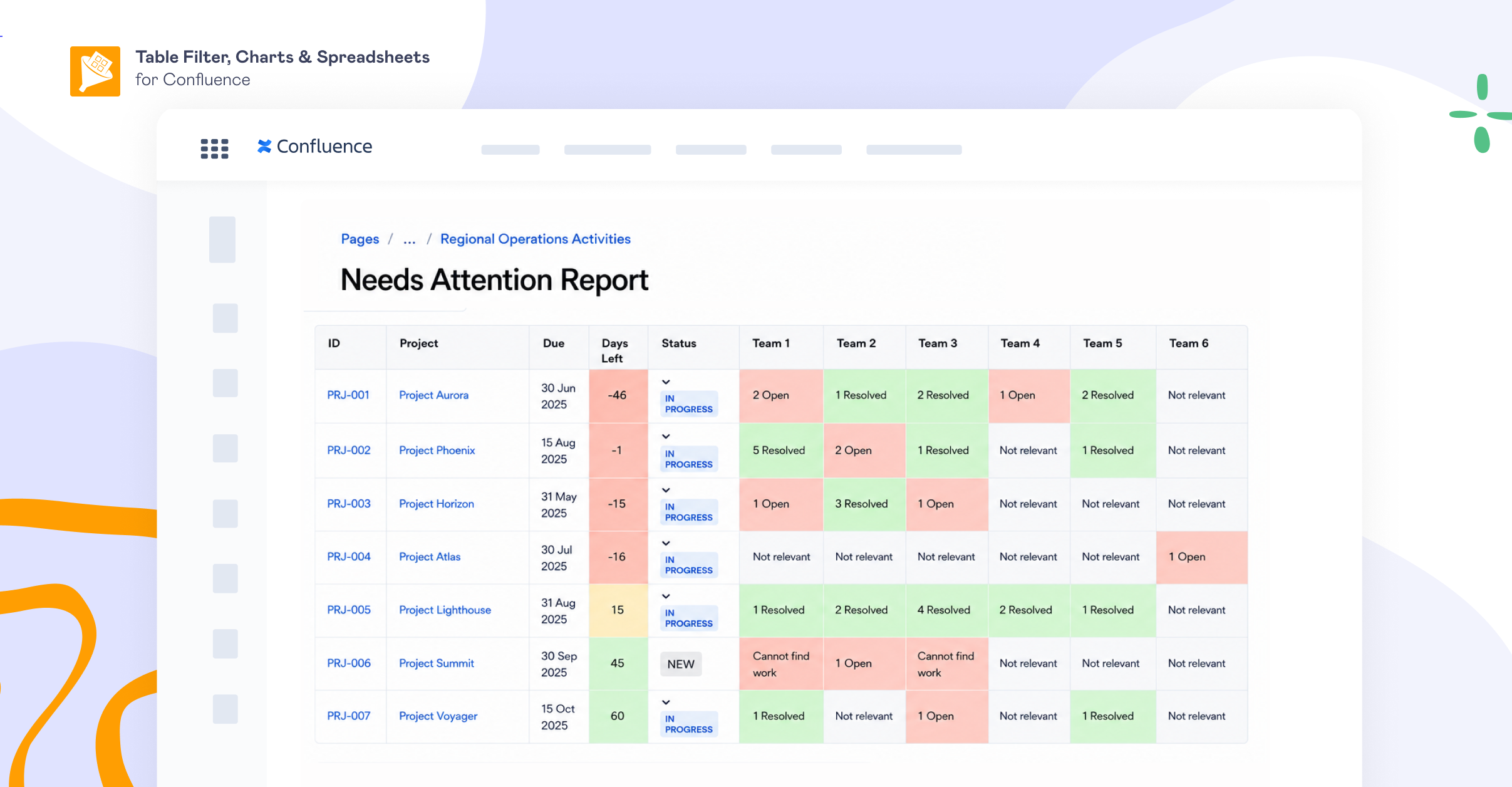Open Project Lighthouse link

coord(445,610)
